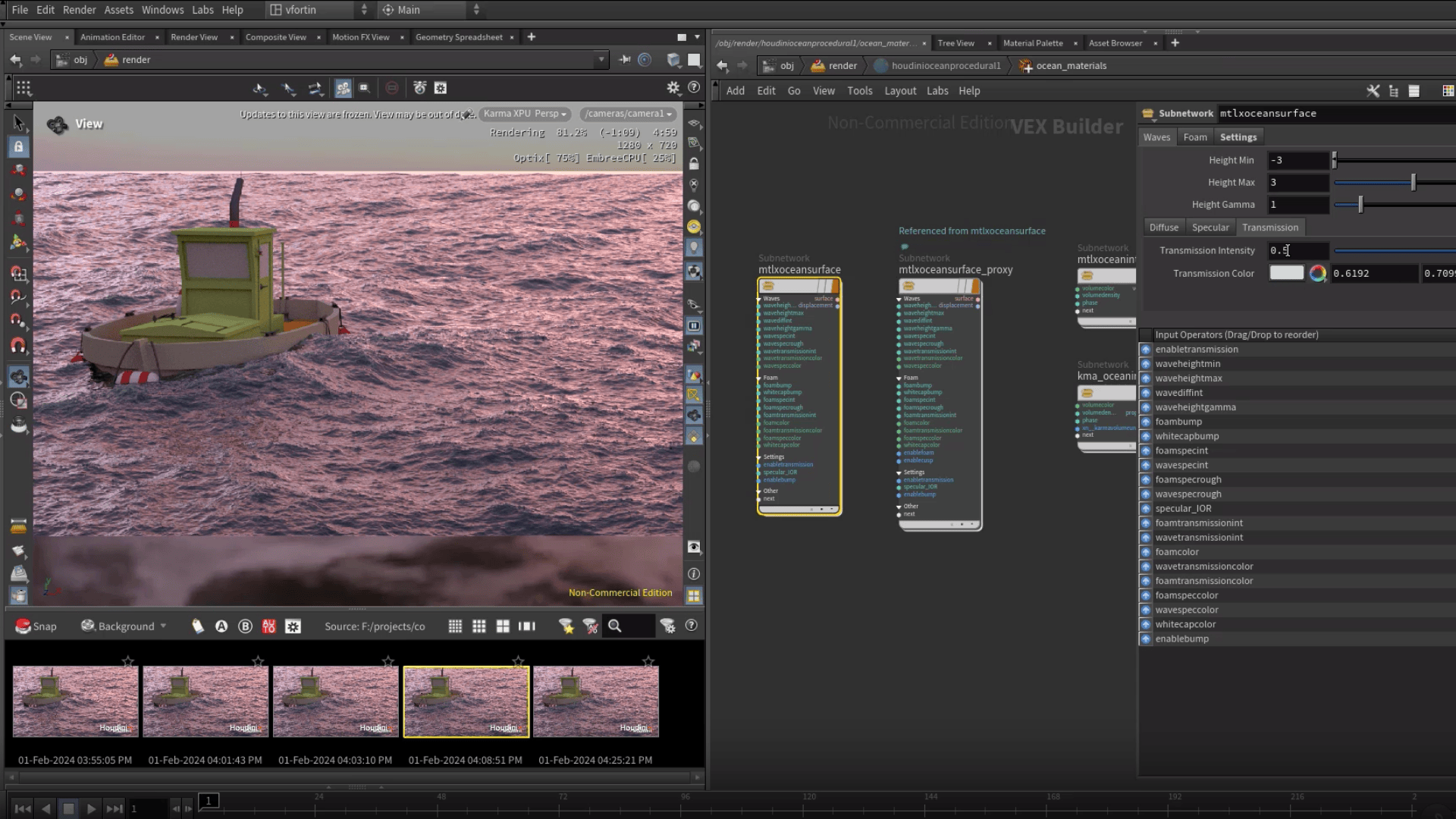Click the render gallery B compare icon
This screenshot has width=1456, height=819.
tap(245, 626)
